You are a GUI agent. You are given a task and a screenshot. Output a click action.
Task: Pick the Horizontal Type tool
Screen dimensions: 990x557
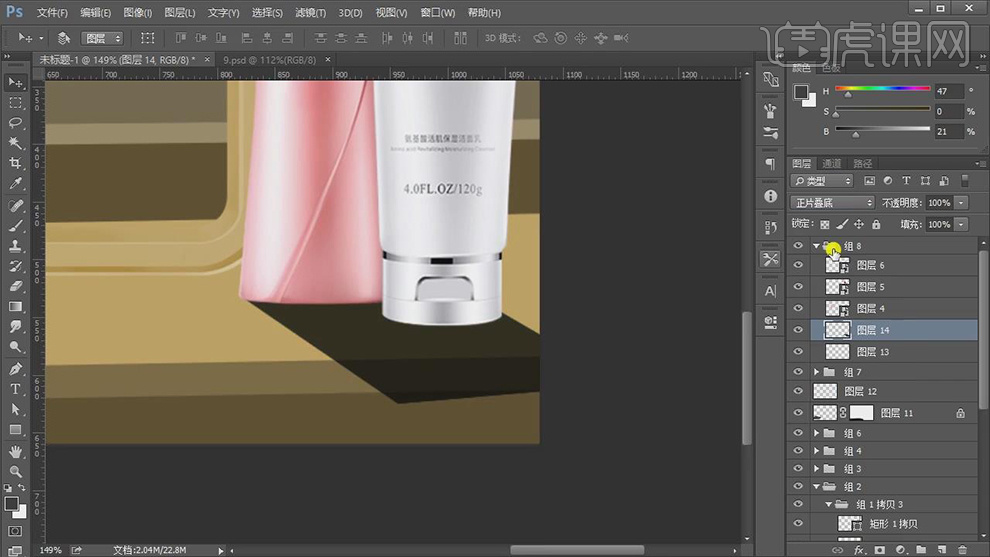(x=15, y=389)
